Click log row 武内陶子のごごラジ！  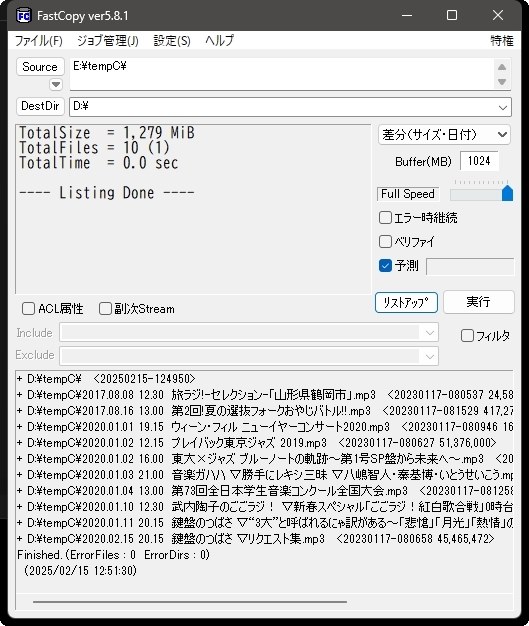tap(265, 507)
